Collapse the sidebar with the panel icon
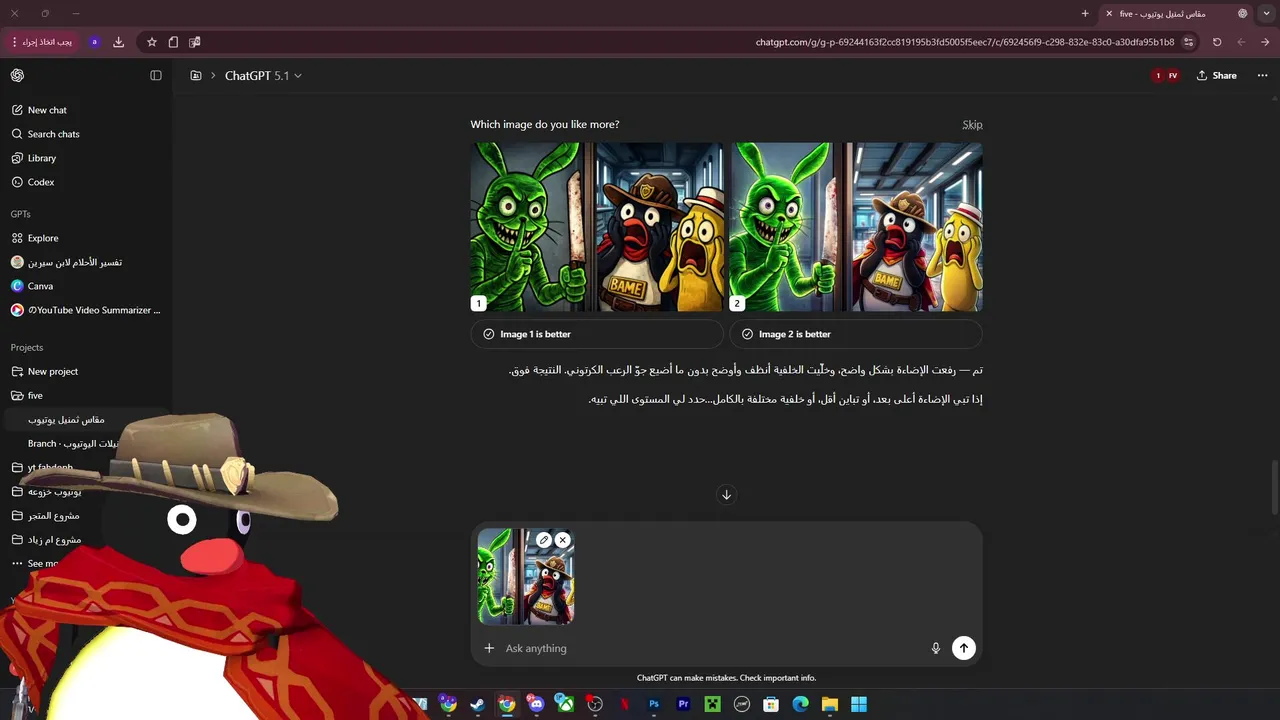 156,75
